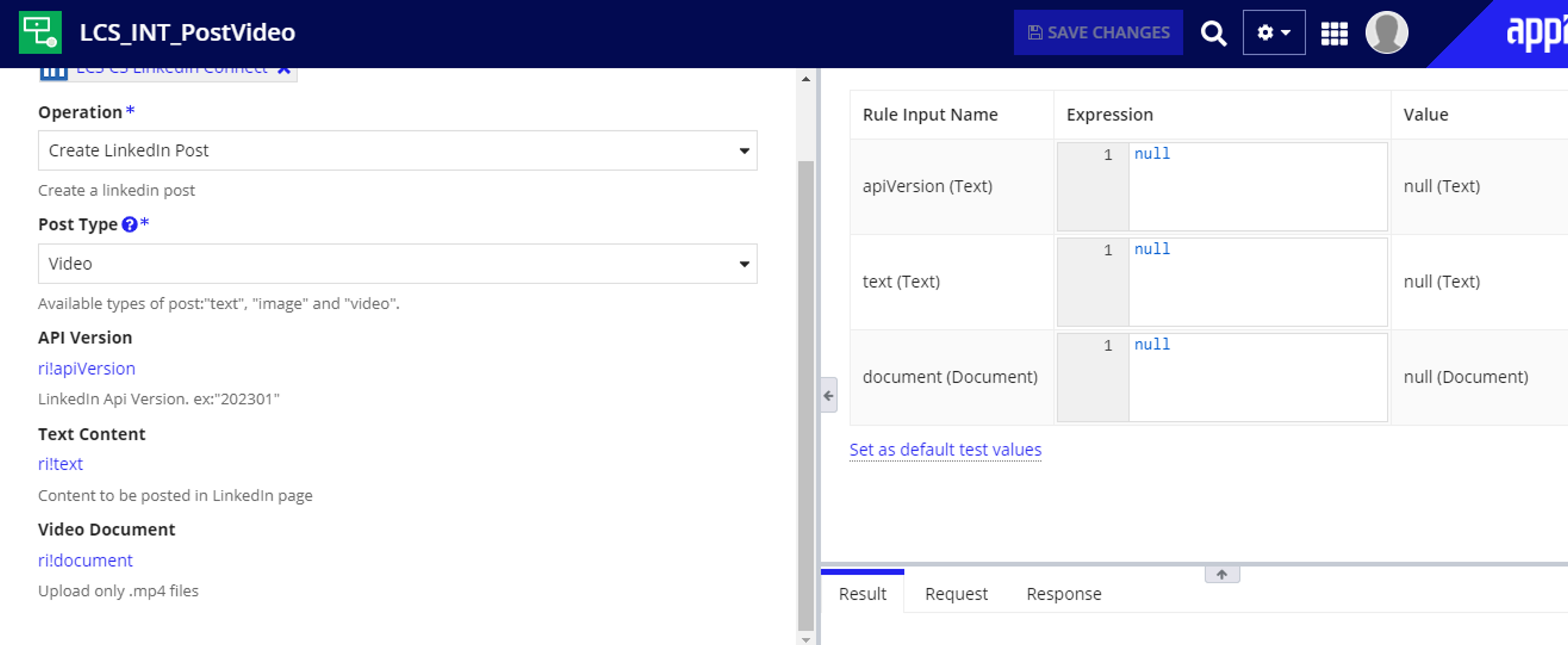Click the integration object icon beside LCS_INT_PostVideo

click(x=40, y=32)
